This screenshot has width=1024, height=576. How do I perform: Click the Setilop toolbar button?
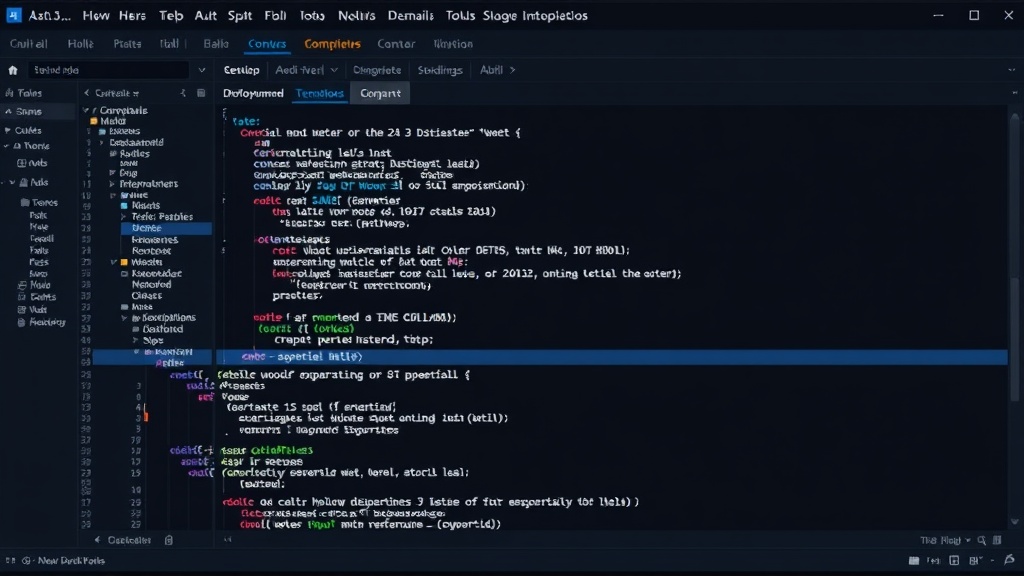click(x=241, y=70)
